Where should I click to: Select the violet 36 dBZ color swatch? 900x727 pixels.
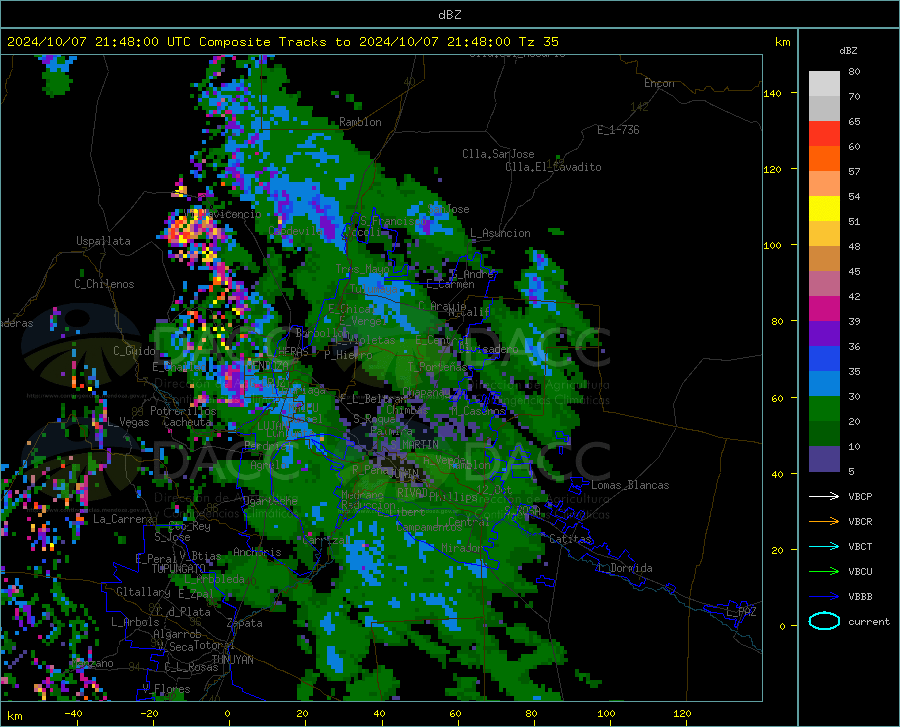824,334
